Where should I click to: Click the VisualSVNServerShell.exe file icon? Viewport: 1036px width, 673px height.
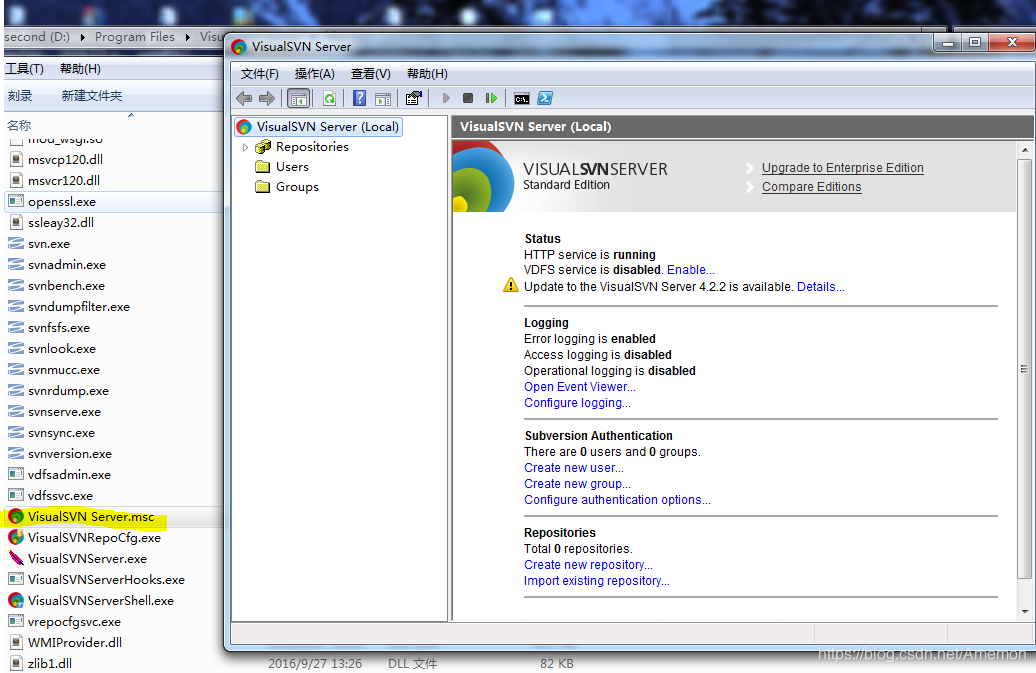[x=16, y=600]
